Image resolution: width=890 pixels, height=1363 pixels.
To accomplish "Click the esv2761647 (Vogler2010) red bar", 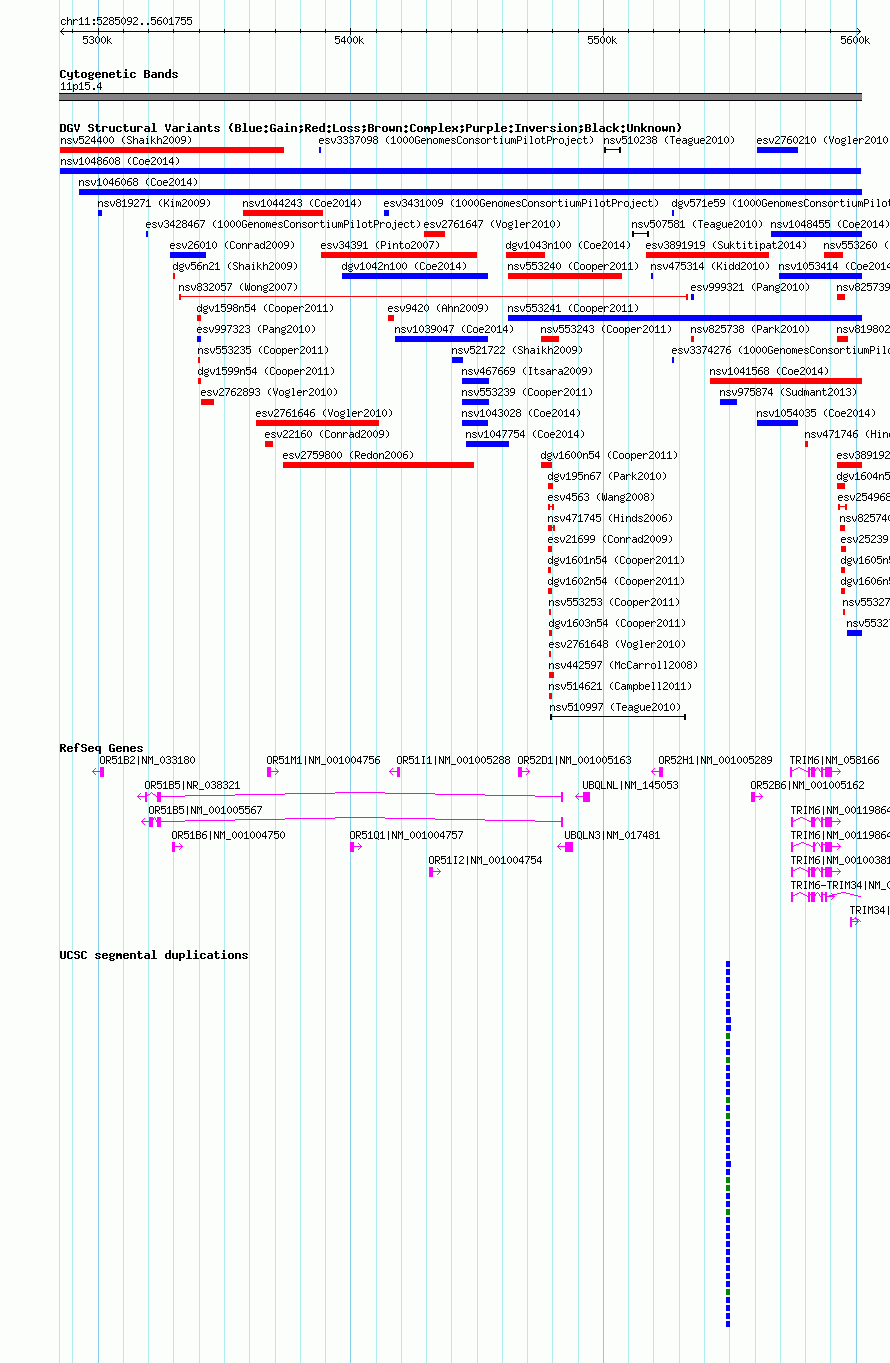I will point(434,234).
